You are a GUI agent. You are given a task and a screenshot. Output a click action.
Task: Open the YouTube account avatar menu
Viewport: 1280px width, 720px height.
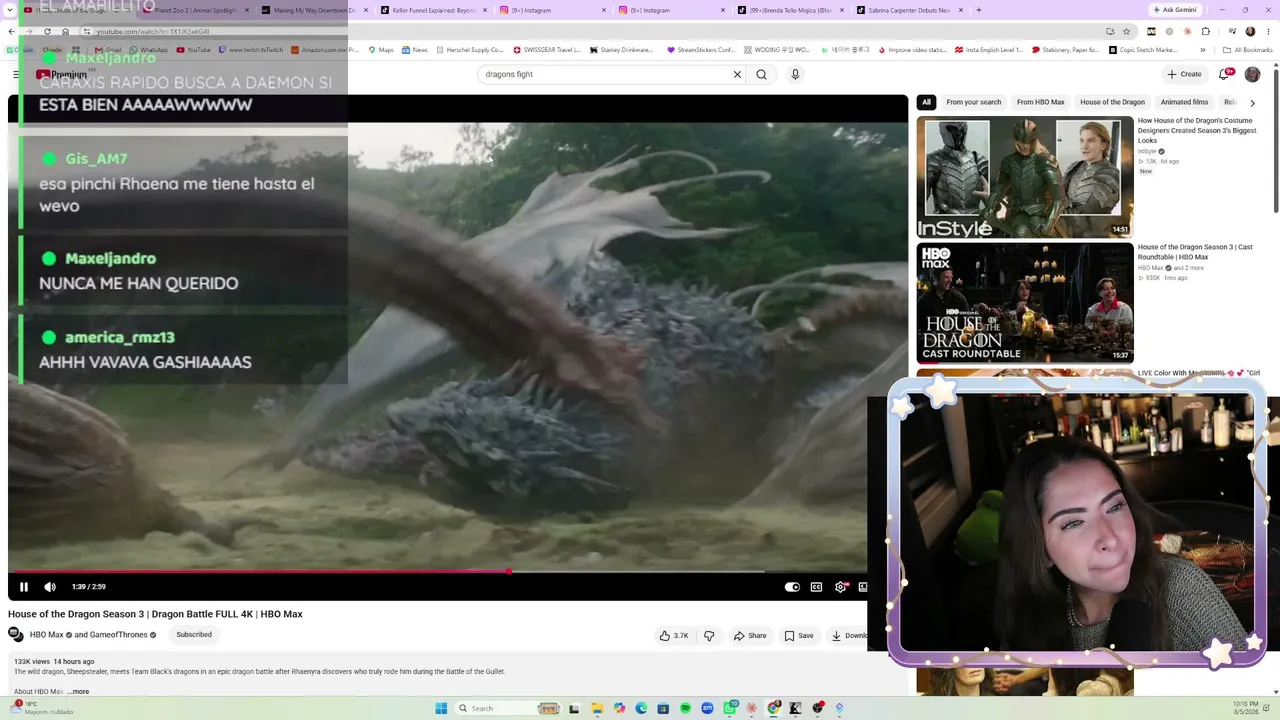(x=1252, y=74)
